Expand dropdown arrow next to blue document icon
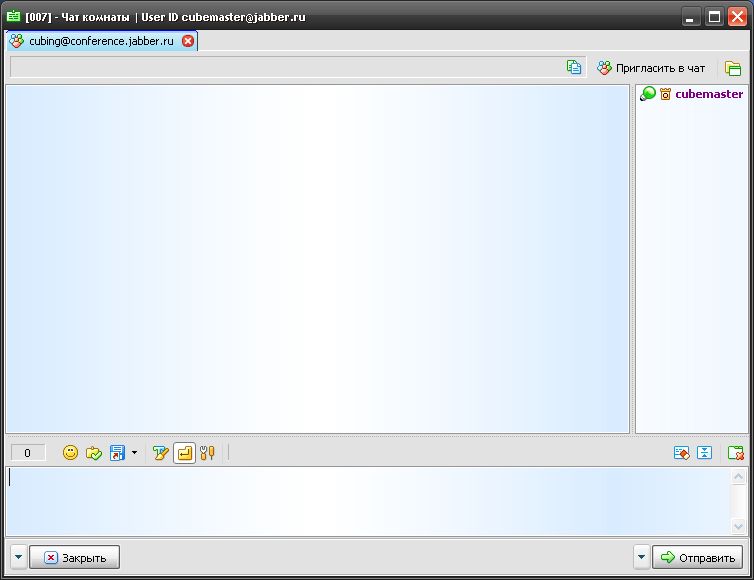This screenshot has width=754, height=580. coord(134,453)
